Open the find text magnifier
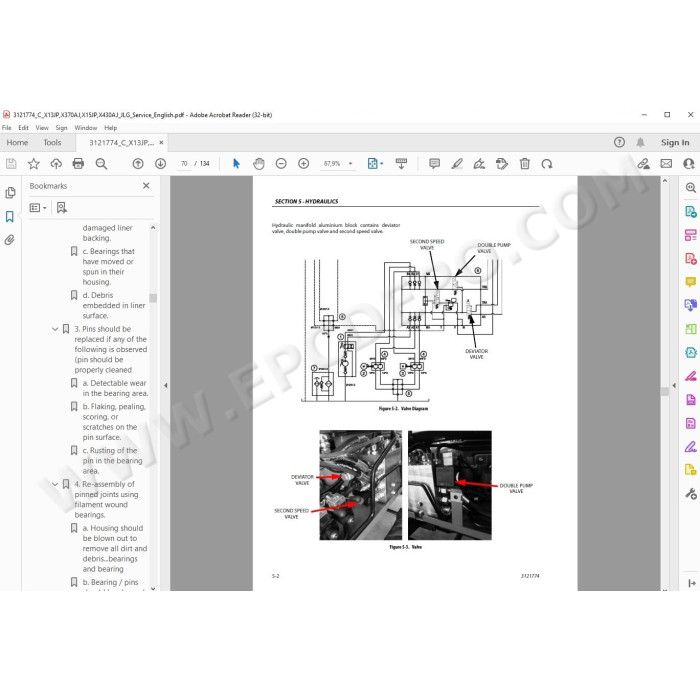 [101, 164]
